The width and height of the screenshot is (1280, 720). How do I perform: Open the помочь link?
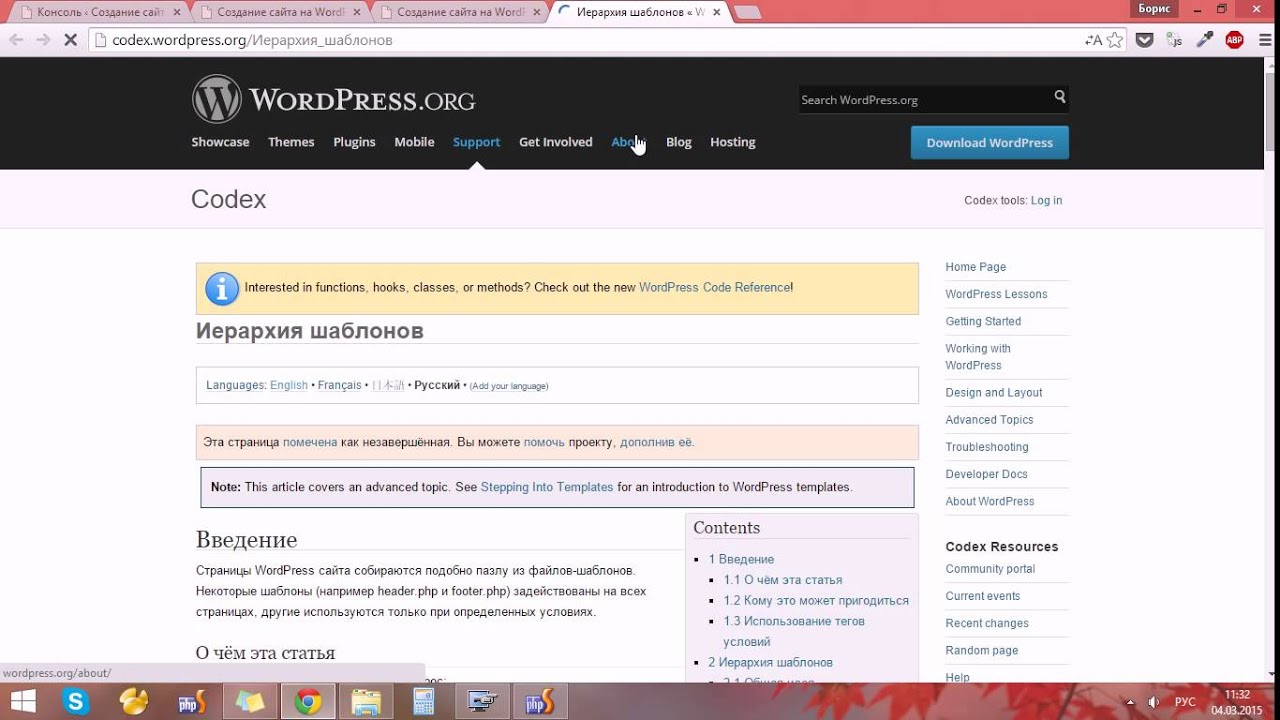544,442
